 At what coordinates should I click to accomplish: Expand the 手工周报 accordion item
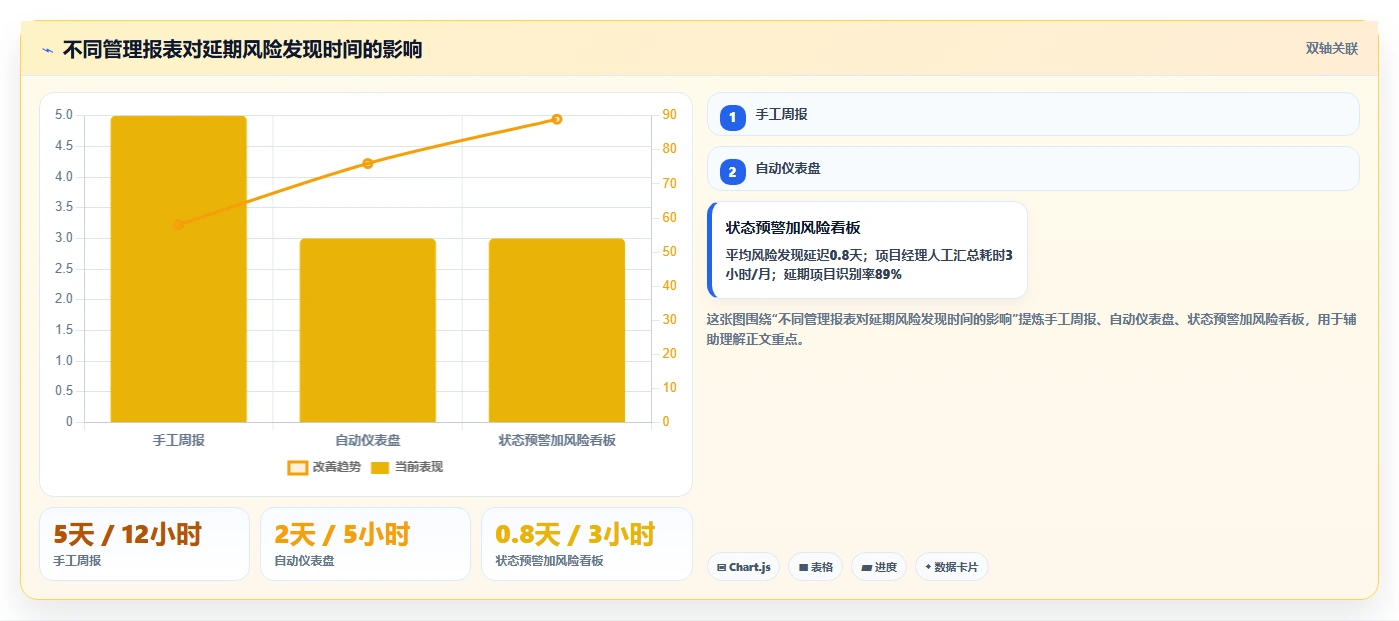click(1033, 114)
